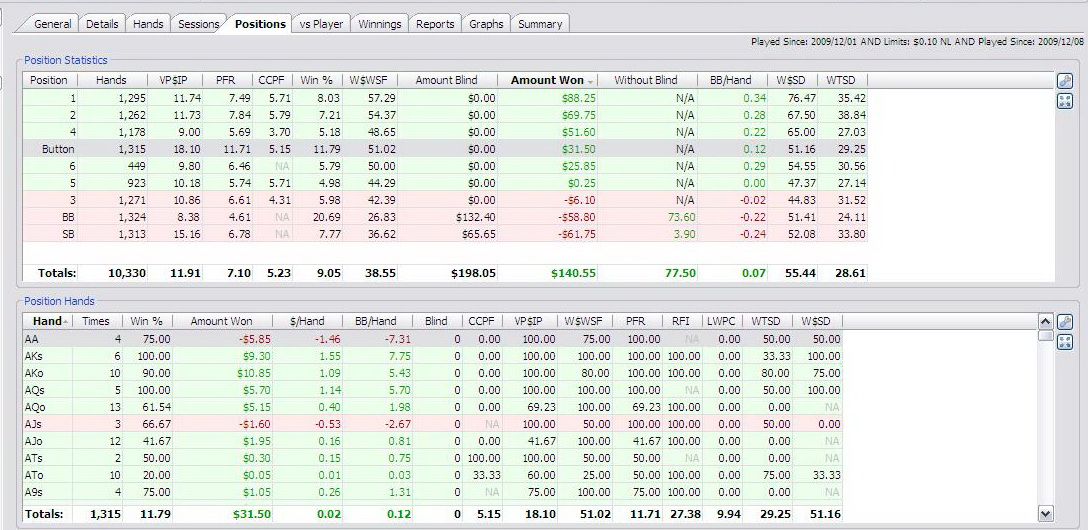The image size is (1088, 530).
Task: Open the Sessions tab
Action: (198, 24)
